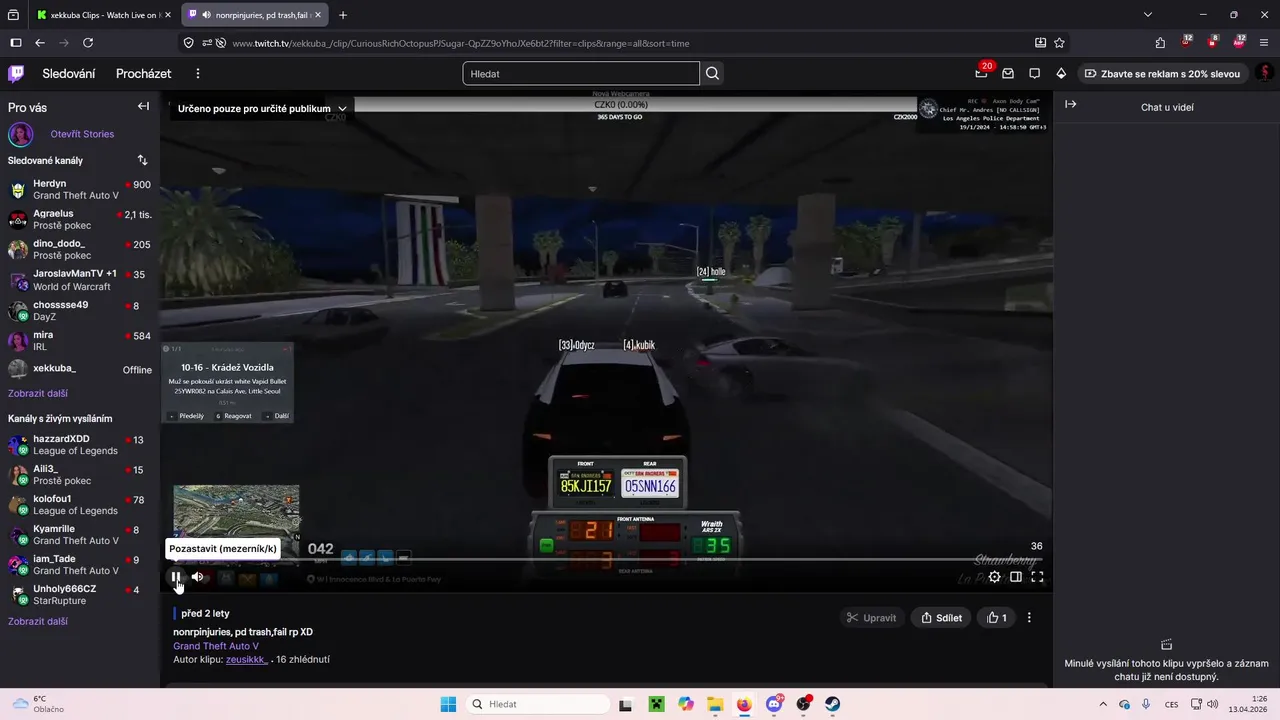Open the Twitch whispers speech bubble
Image resolution: width=1280 pixels, height=720 pixels.
tap(1035, 73)
